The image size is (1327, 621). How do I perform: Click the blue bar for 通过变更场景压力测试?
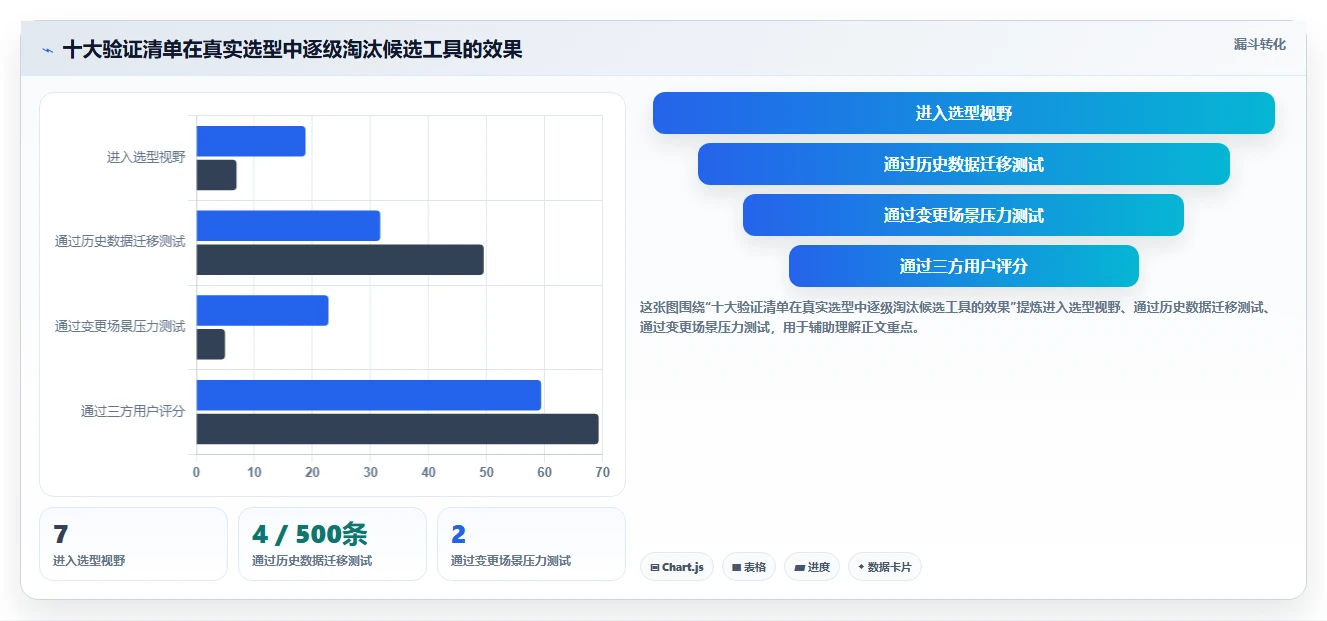(262, 311)
